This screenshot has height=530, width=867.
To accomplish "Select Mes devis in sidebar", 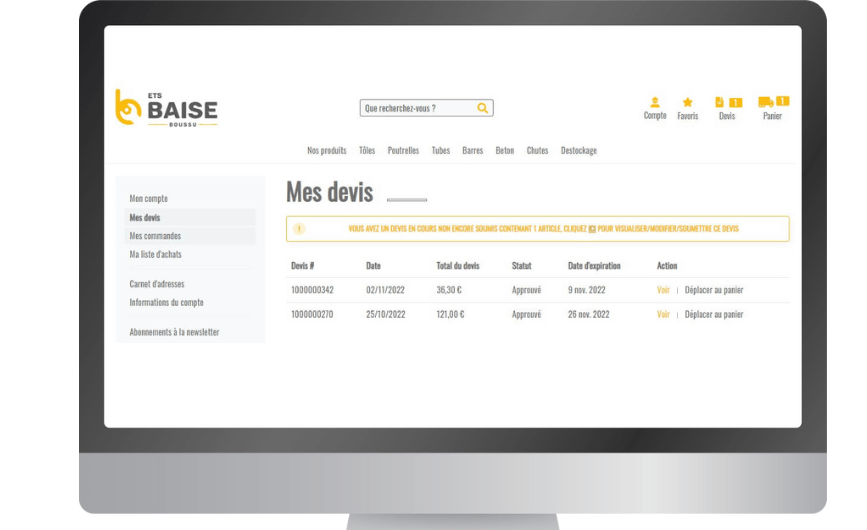I will (191, 217).
